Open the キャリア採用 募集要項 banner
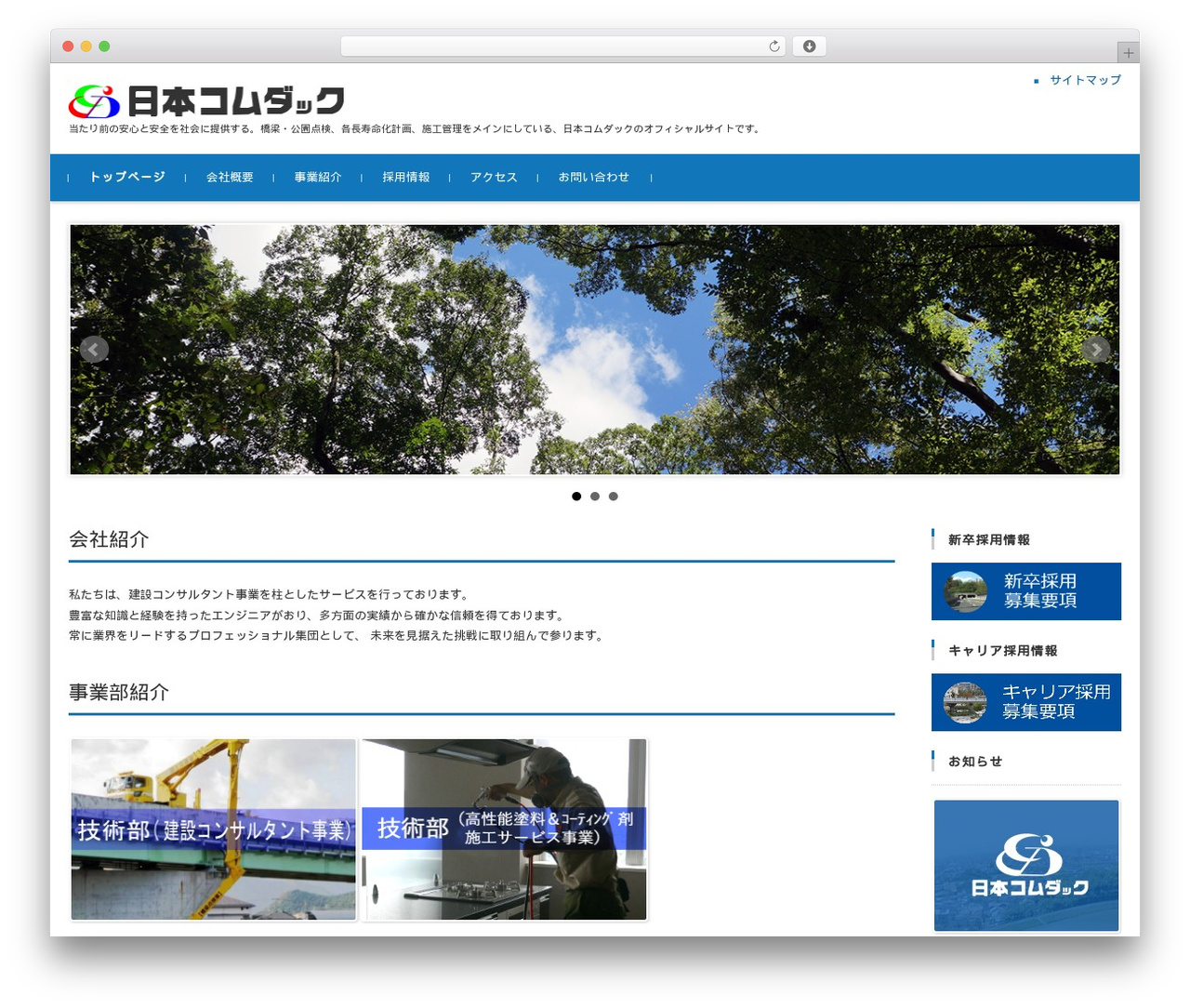The width and height of the screenshot is (1190, 1008). pos(1026,702)
